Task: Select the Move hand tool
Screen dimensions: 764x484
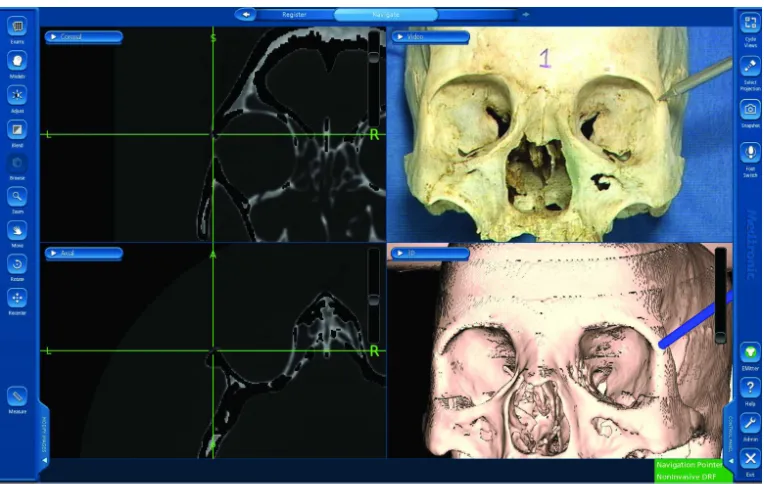Action: click(x=17, y=230)
